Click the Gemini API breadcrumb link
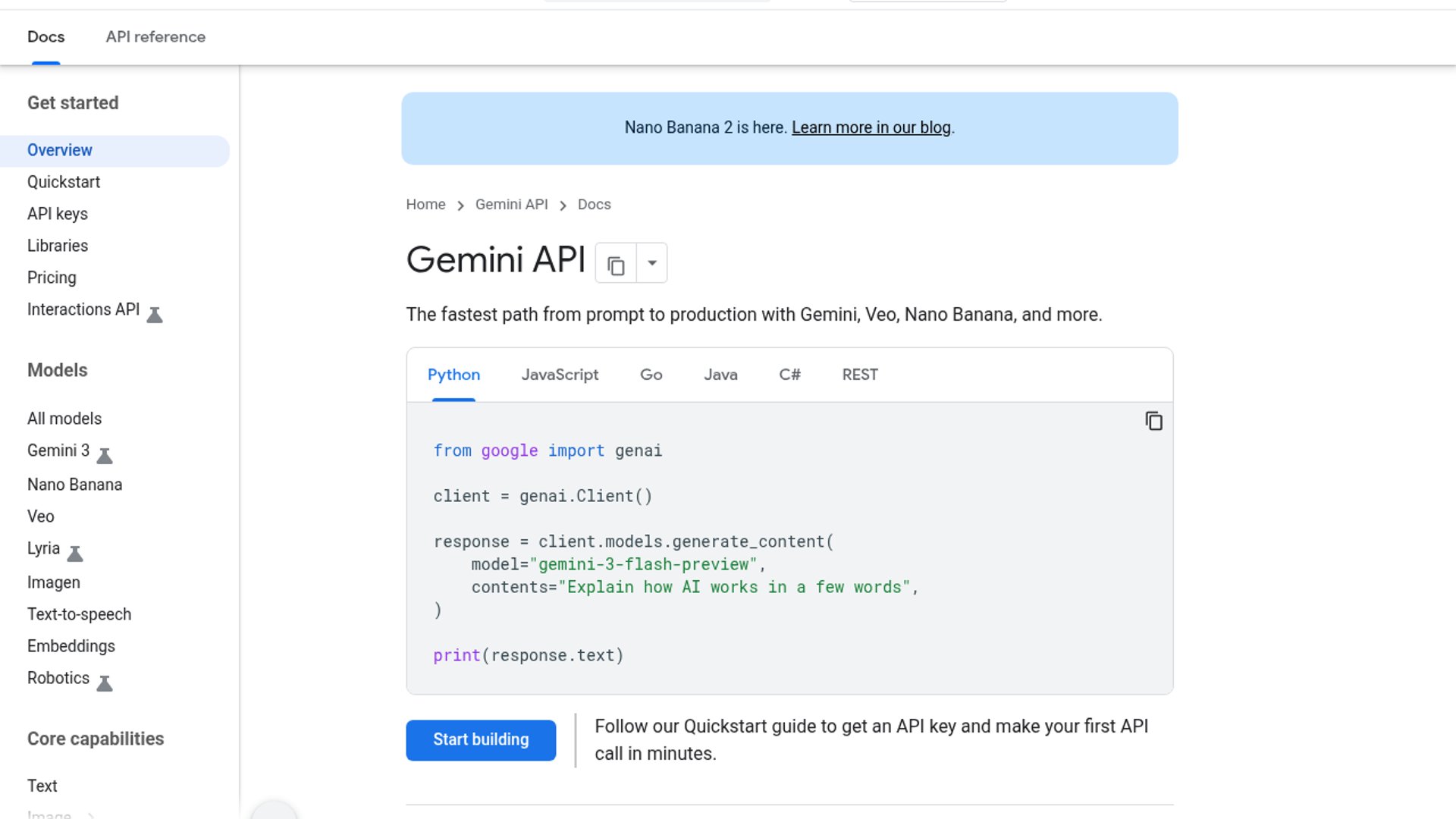This screenshot has height=819, width=1456. coord(511,205)
